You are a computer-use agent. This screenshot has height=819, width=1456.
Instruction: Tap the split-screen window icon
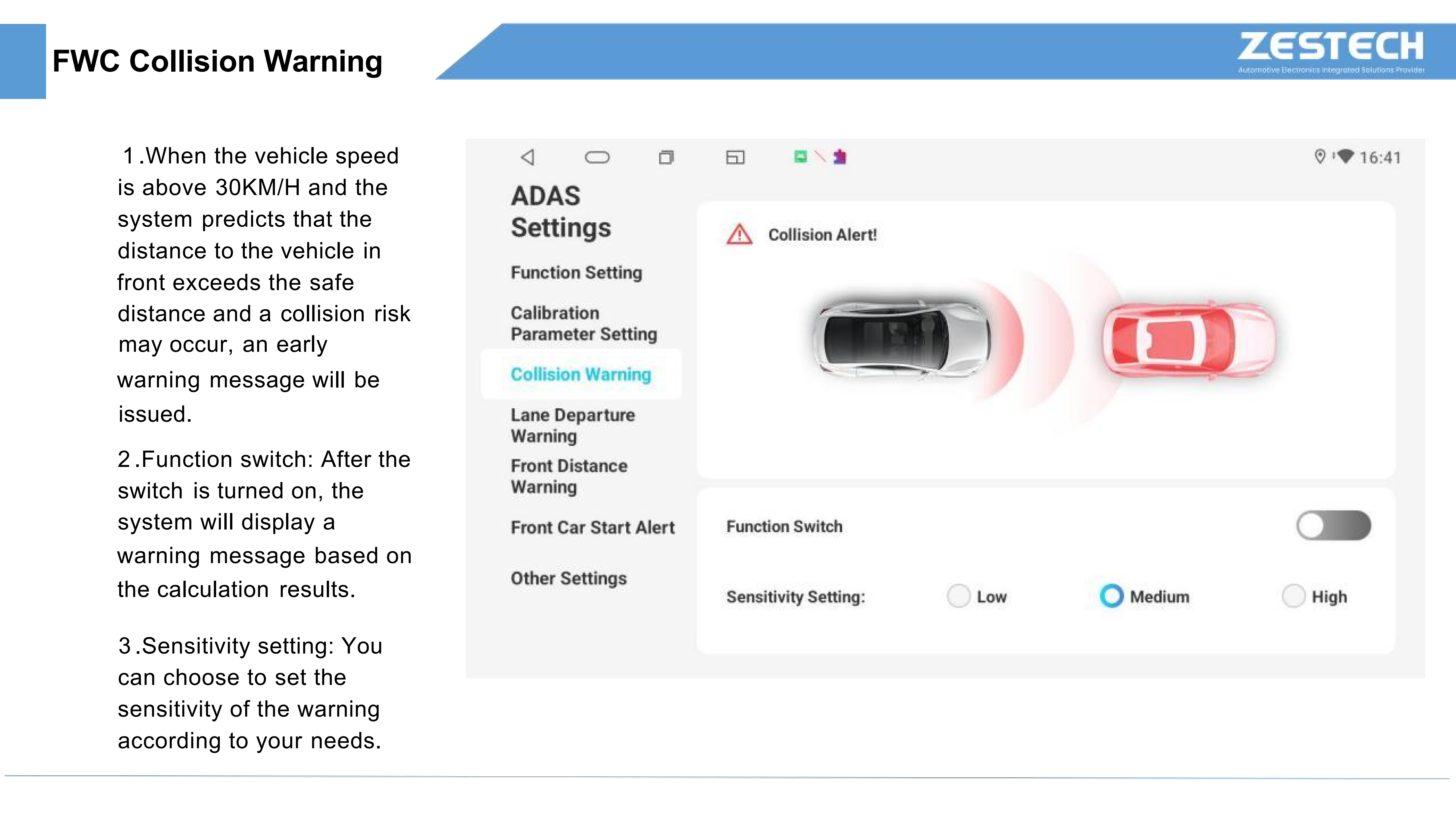pyautogui.click(x=735, y=157)
